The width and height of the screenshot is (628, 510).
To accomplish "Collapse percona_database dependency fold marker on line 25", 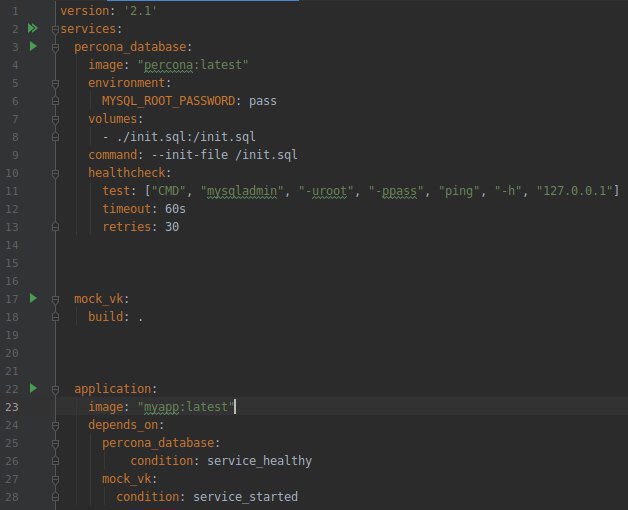I will click(x=55, y=443).
